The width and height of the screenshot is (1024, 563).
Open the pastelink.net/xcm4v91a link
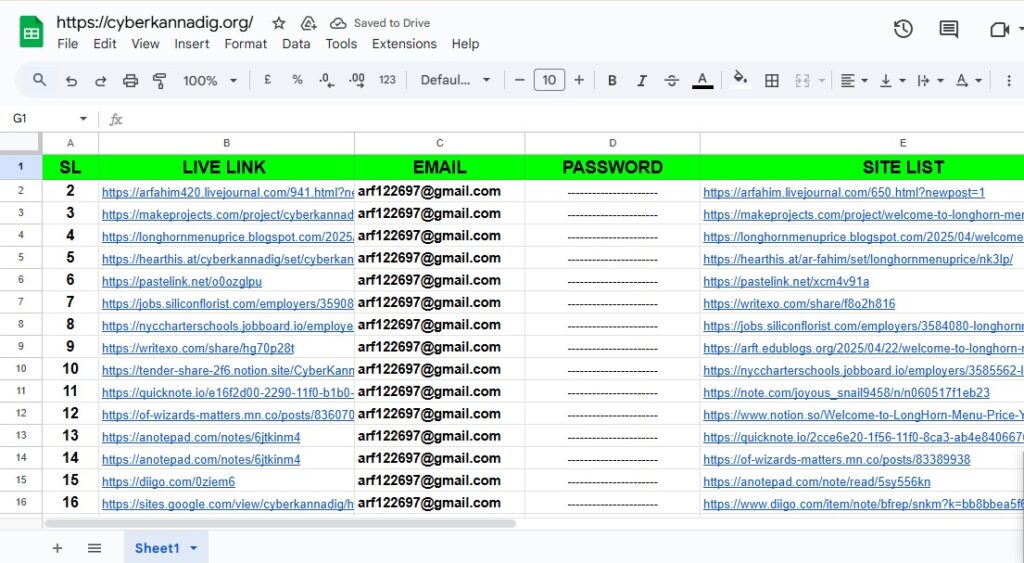(x=786, y=282)
